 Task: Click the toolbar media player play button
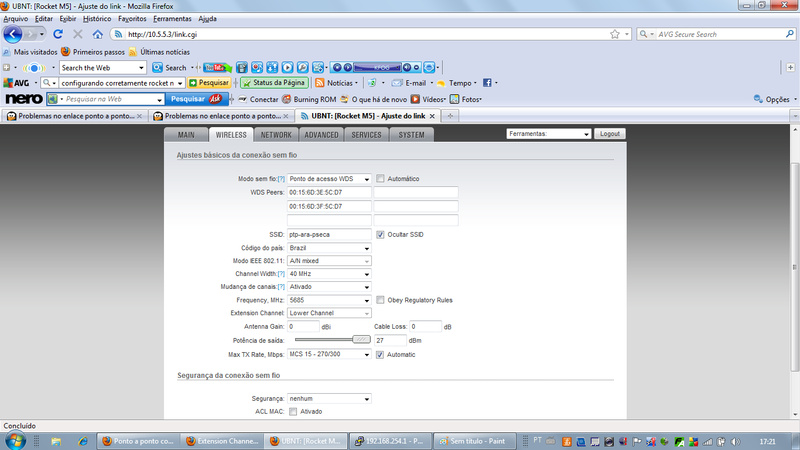point(287,67)
